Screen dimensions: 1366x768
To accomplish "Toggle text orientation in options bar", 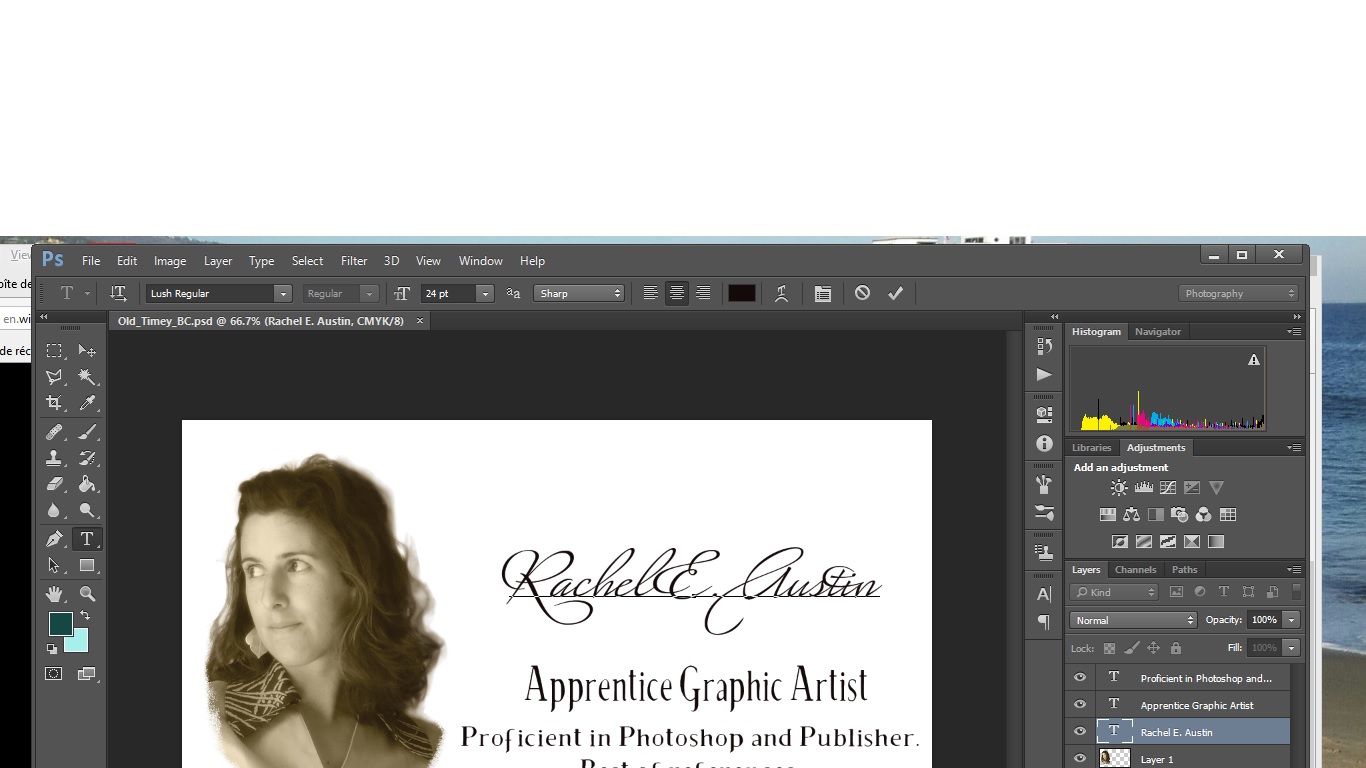I will click(x=118, y=293).
